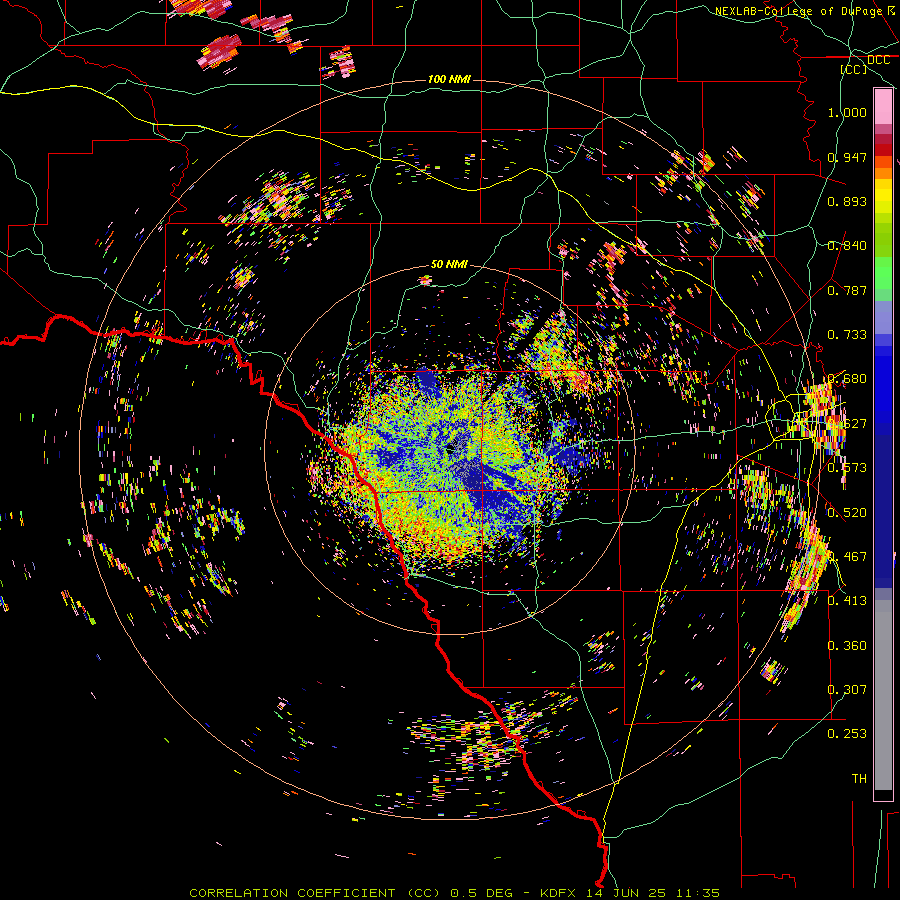Select the 0.520 scale value

[847, 513]
